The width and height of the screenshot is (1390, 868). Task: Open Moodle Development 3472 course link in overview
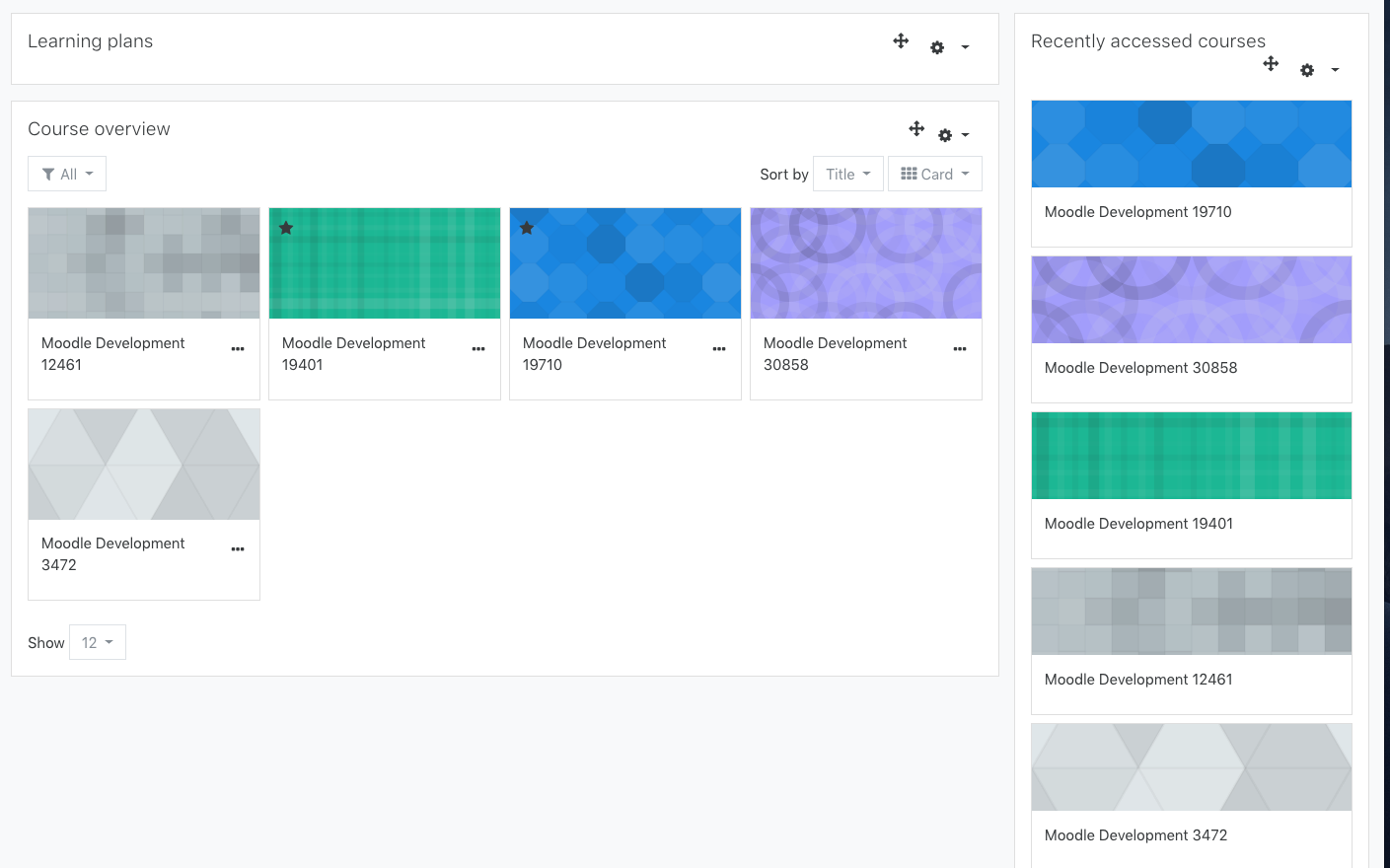pyautogui.click(x=112, y=553)
